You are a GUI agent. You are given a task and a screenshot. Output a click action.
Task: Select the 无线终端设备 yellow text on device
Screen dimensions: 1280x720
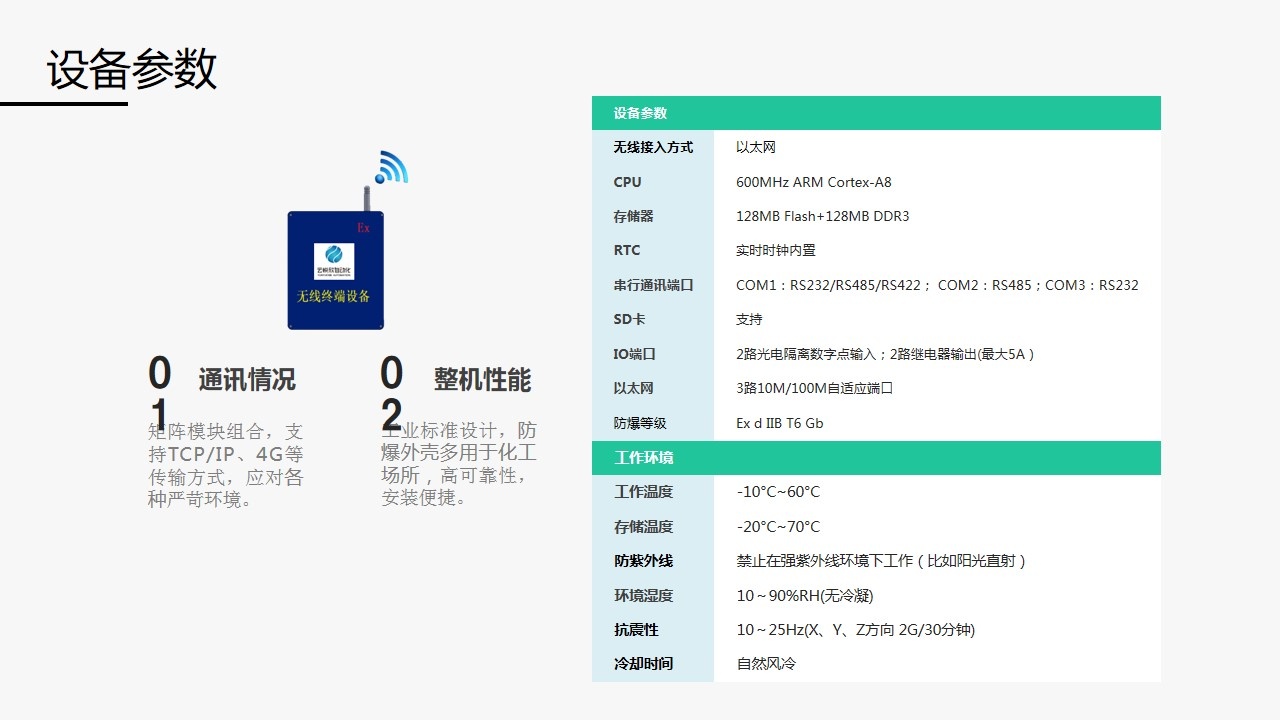[x=334, y=297]
